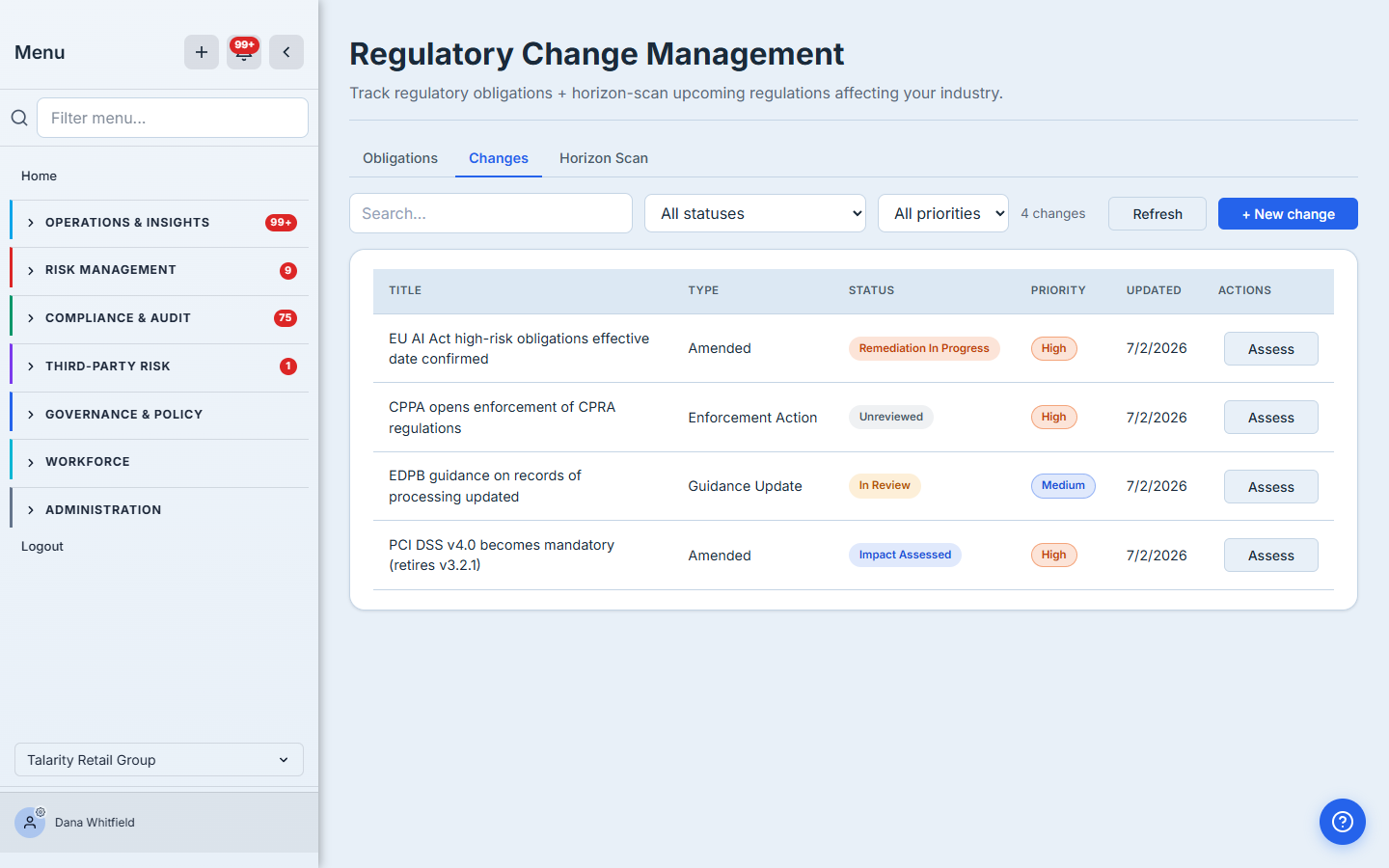Assess the CPPA enforcement change

pyautogui.click(x=1271, y=418)
